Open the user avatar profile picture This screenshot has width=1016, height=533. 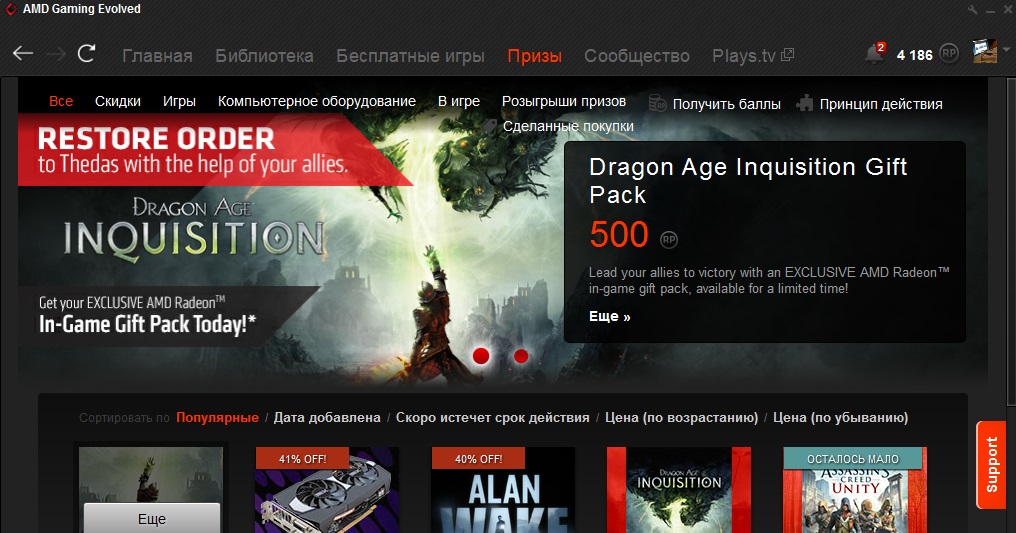pos(985,51)
